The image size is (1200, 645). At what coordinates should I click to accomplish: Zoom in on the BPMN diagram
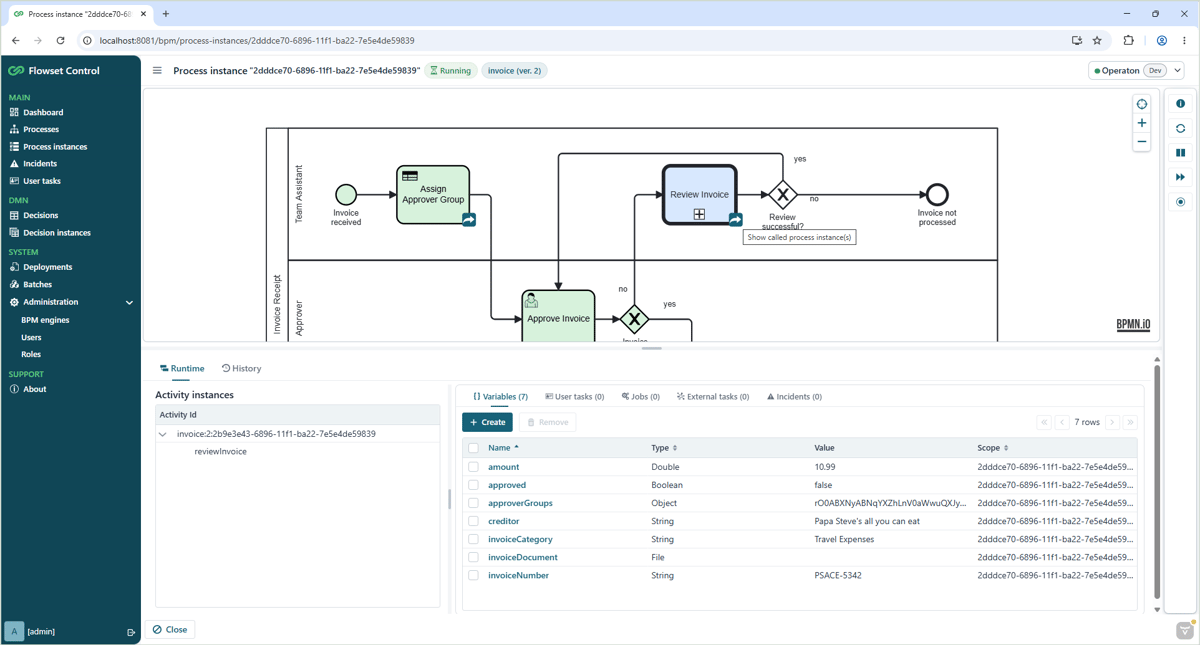point(1142,123)
